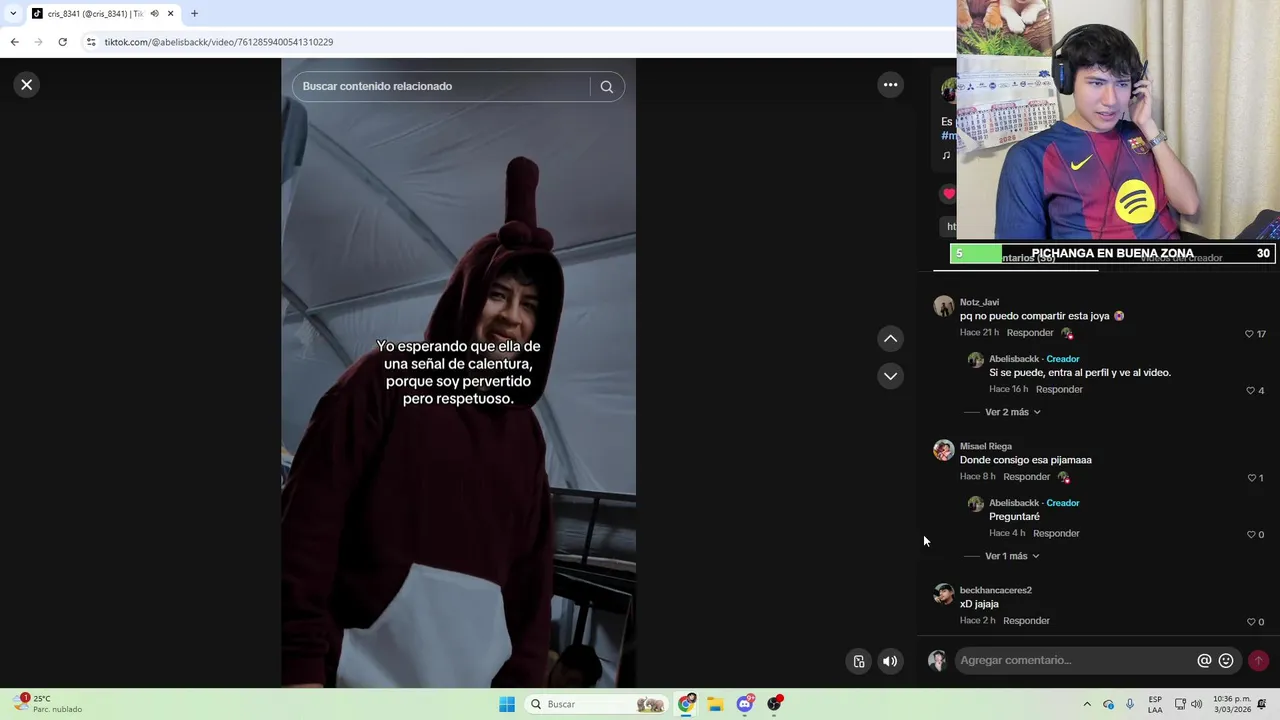The image size is (1280, 720).
Task: Open the 25°C weather widget
Action: (49, 704)
